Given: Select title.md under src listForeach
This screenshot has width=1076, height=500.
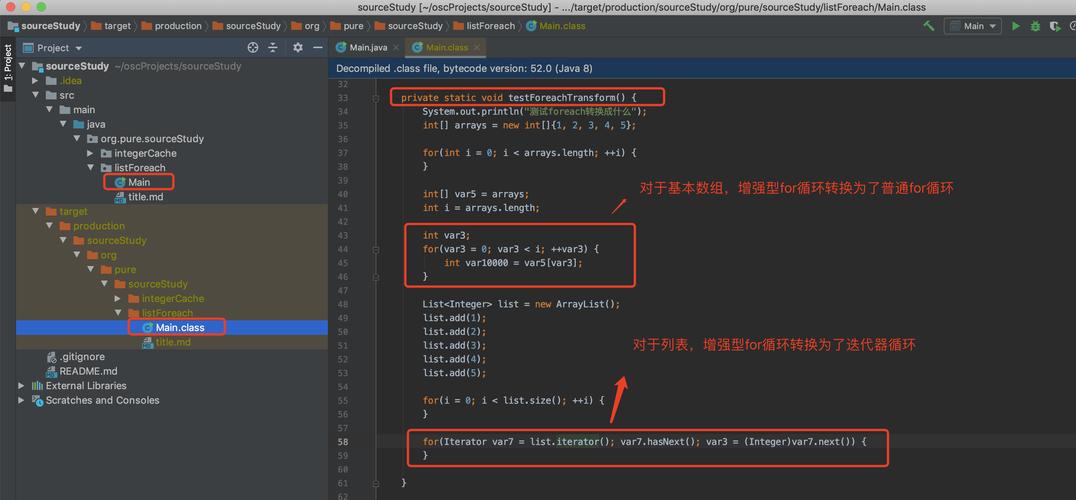Looking at the screenshot, I should [145, 197].
